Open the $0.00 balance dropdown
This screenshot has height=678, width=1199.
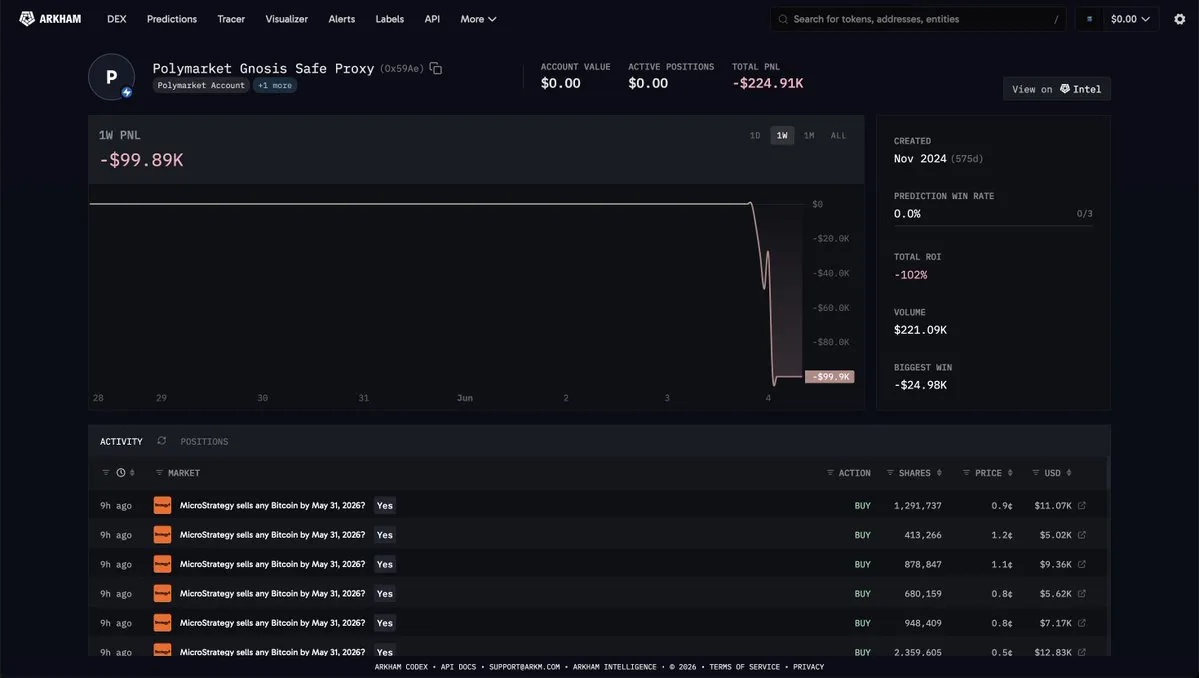pyautogui.click(x=1130, y=19)
